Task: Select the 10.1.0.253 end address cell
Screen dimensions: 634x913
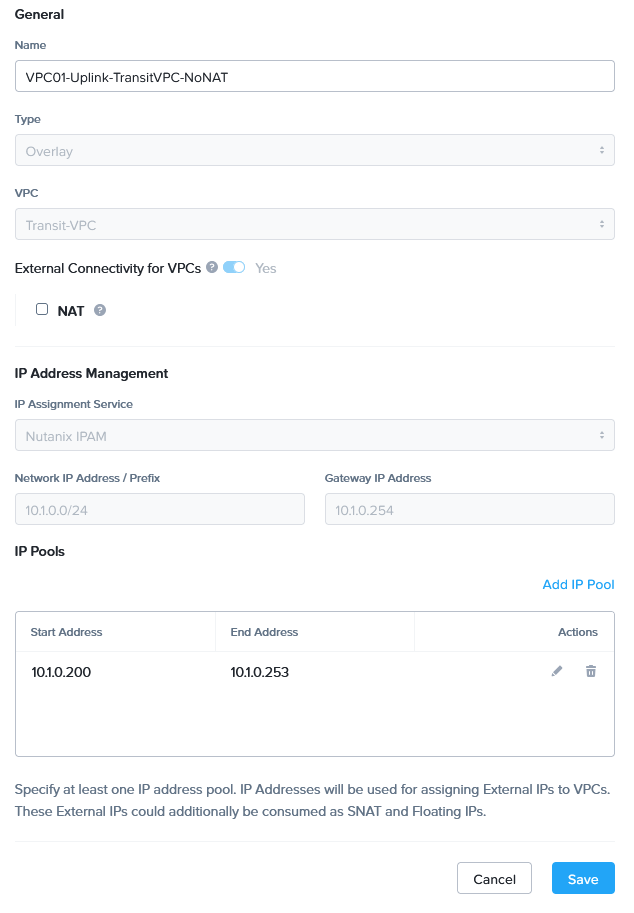Action: point(260,672)
